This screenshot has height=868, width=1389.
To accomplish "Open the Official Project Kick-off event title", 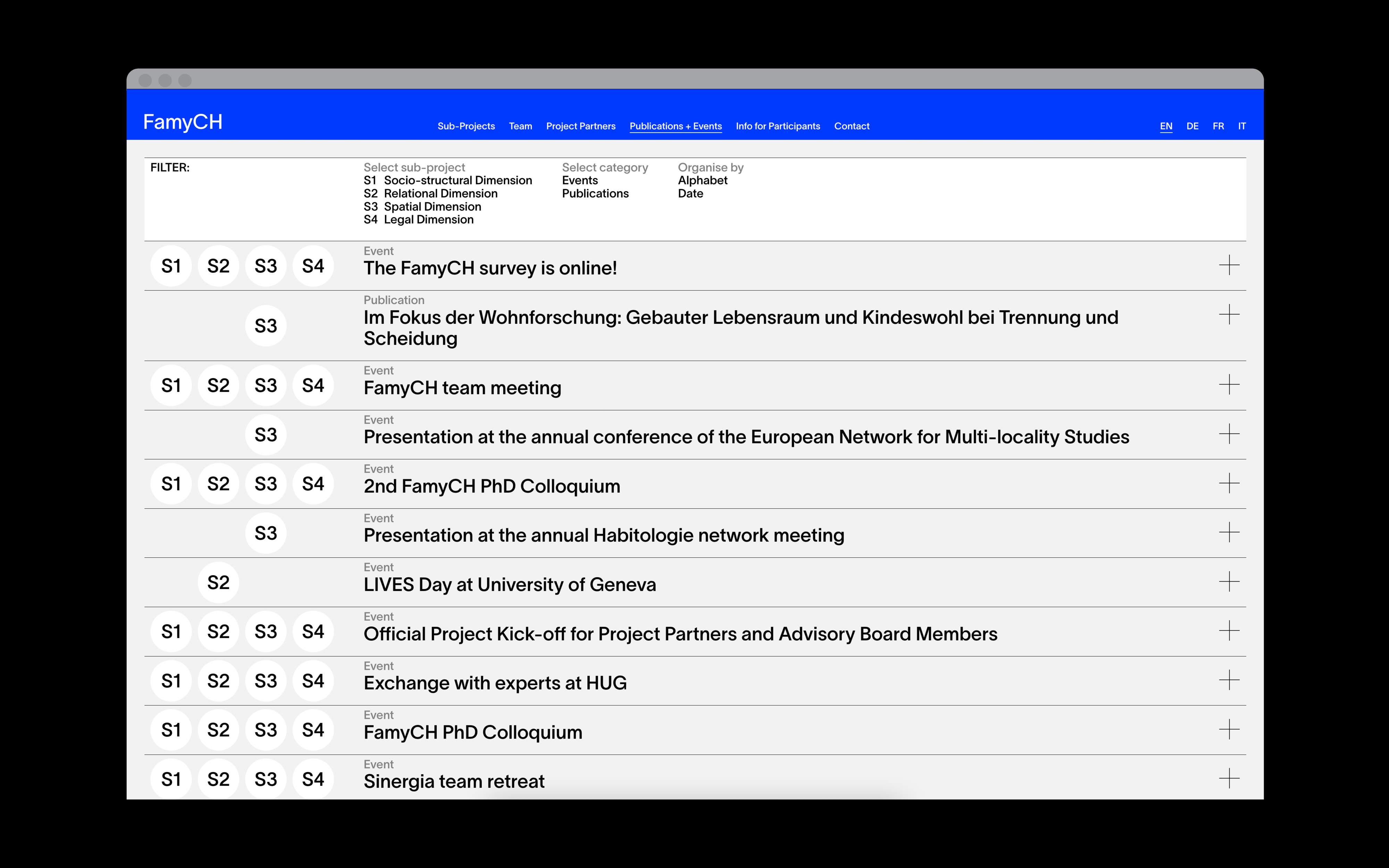I will click(680, 634).
